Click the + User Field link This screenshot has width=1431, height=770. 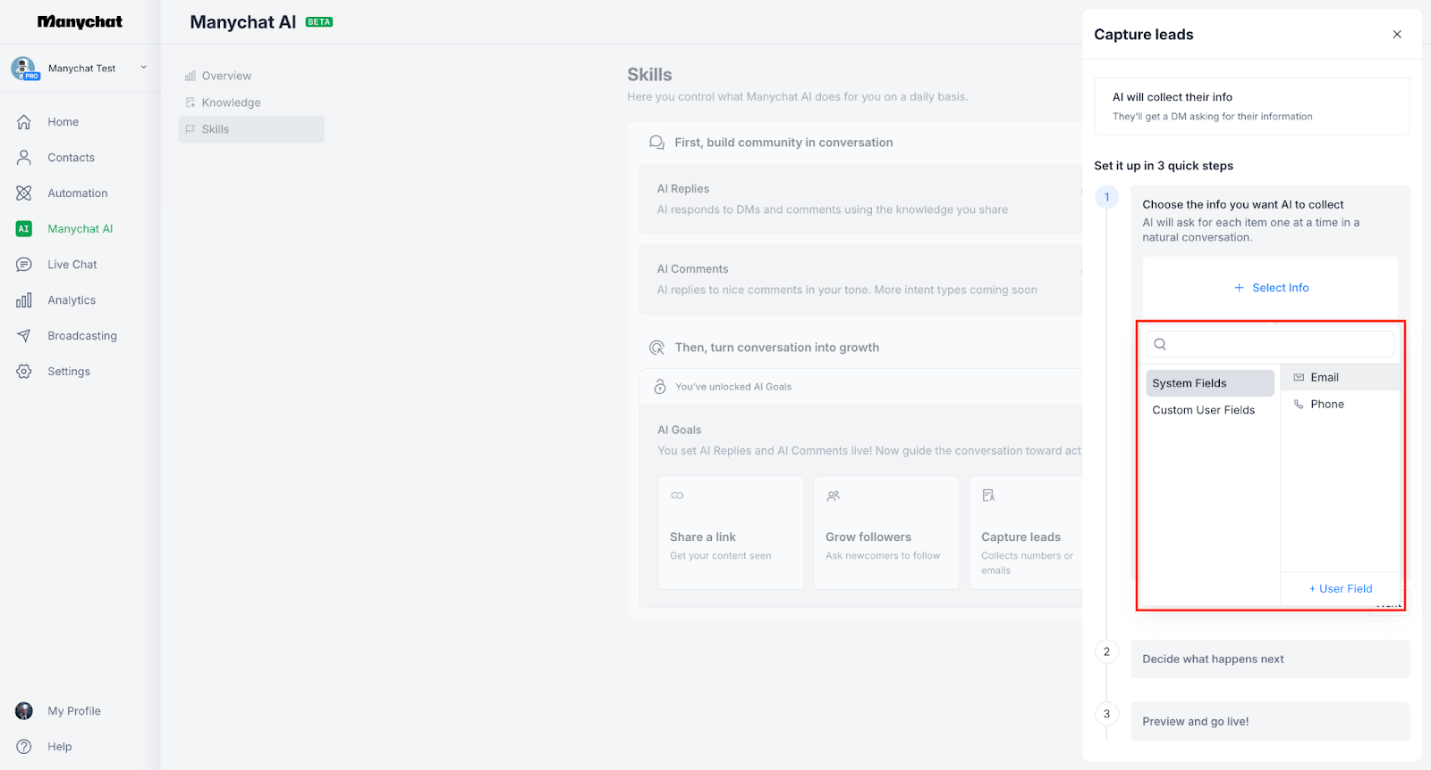point(1340,588)
